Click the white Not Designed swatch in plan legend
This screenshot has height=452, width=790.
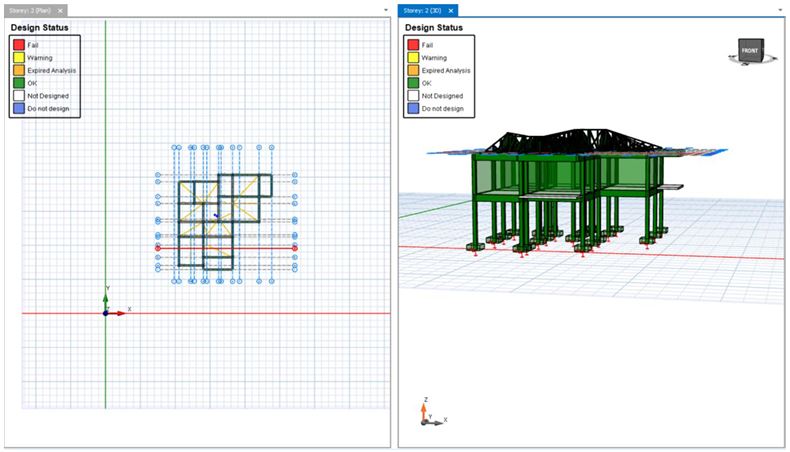[x=19, y=95]
